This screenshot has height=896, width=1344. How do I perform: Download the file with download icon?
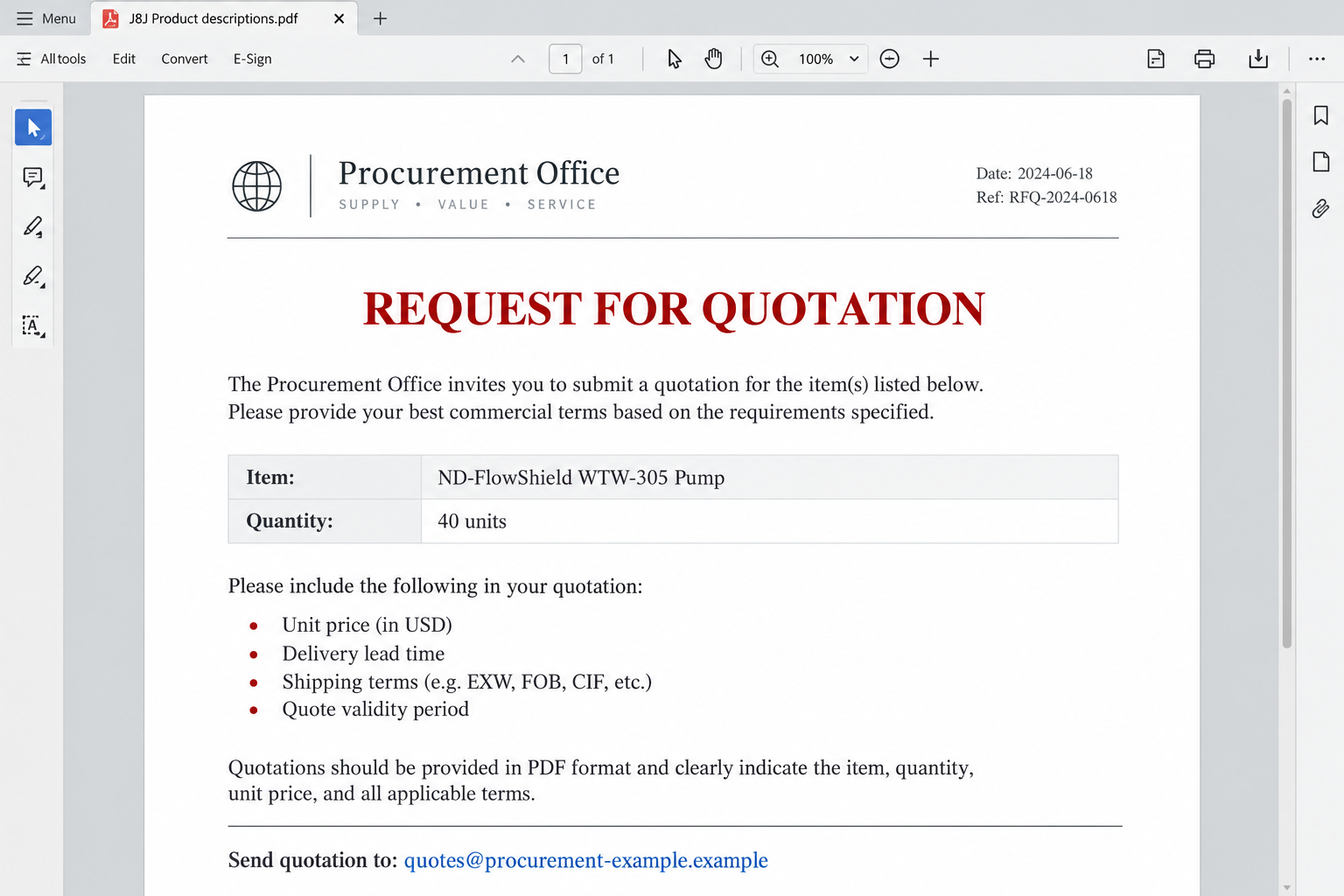(x=1258, y=59)
